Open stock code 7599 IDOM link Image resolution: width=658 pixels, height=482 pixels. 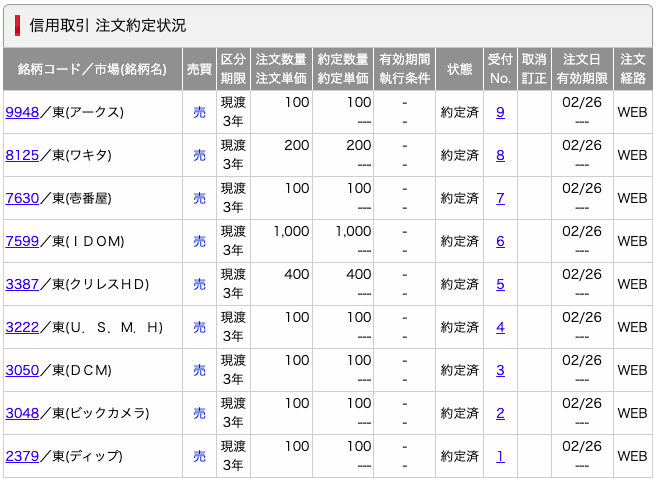pyautogui.click(x=22, y=241)
